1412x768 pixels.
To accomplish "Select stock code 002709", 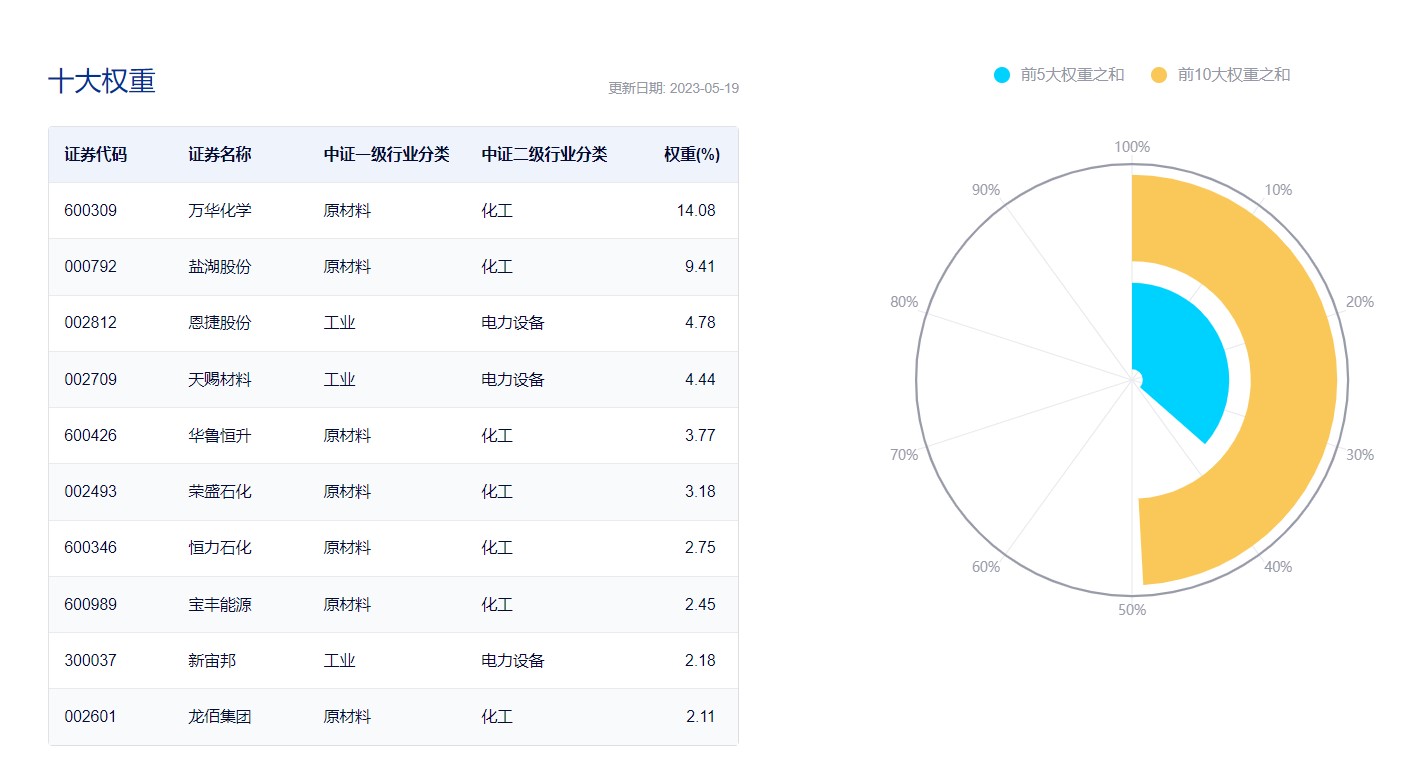I will [x=90, y=380].
